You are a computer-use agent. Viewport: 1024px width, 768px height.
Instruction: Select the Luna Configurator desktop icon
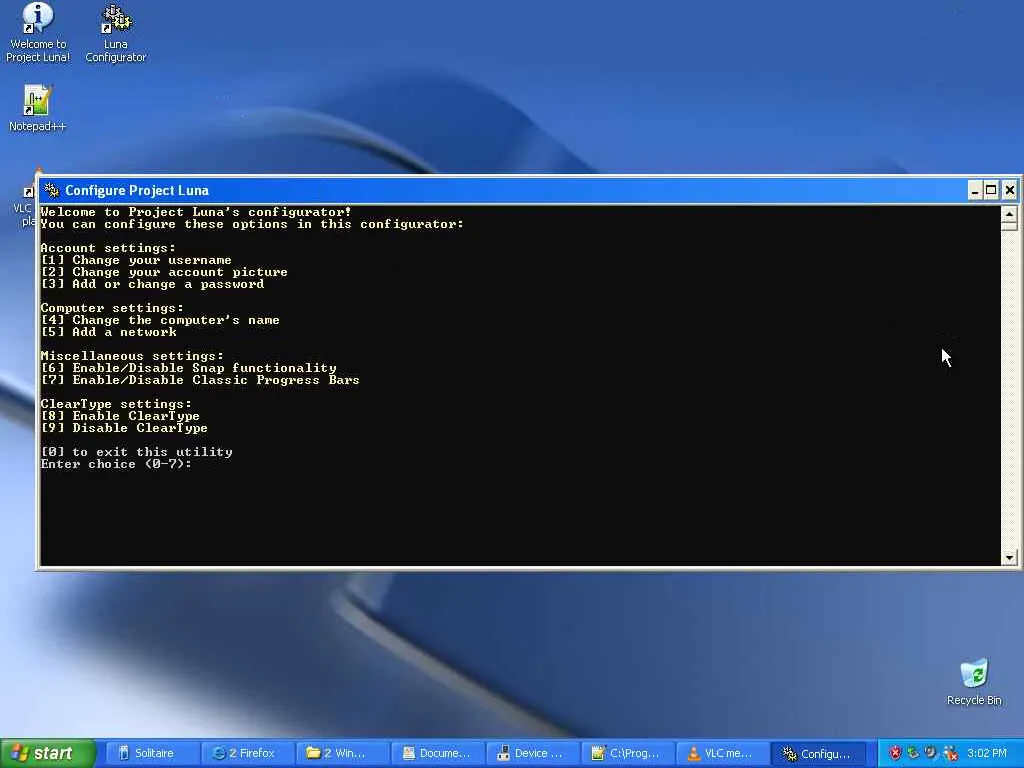(116, 33)
